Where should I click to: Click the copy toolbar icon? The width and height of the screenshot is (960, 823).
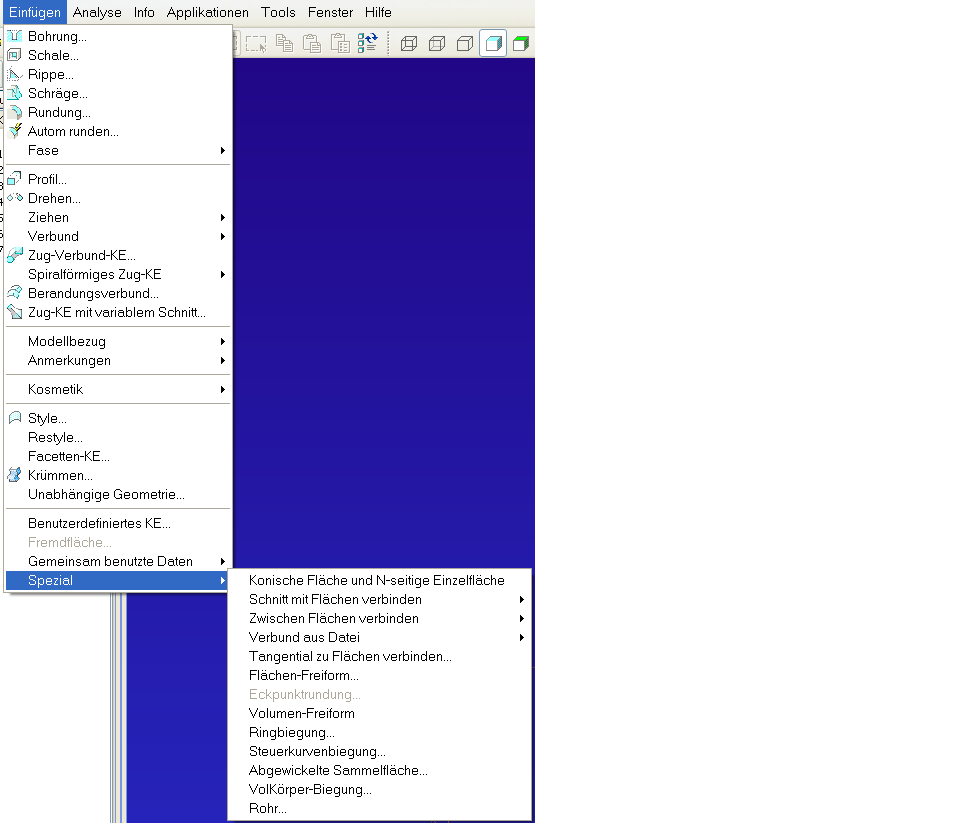(x=284, y=43)
